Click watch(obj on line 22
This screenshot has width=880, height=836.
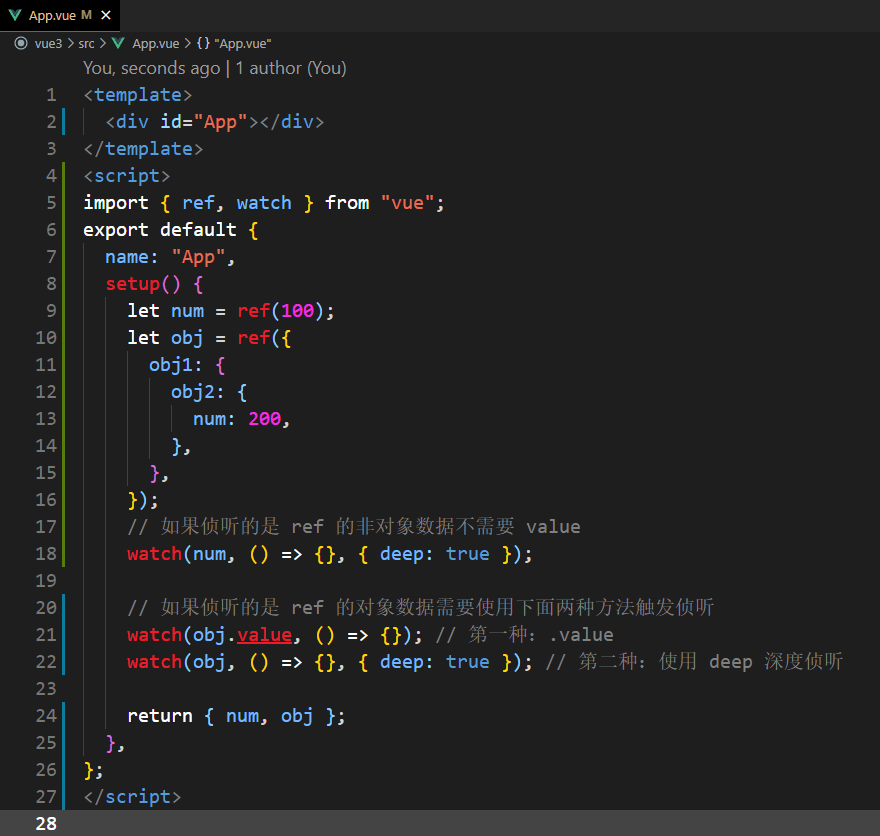177,662
